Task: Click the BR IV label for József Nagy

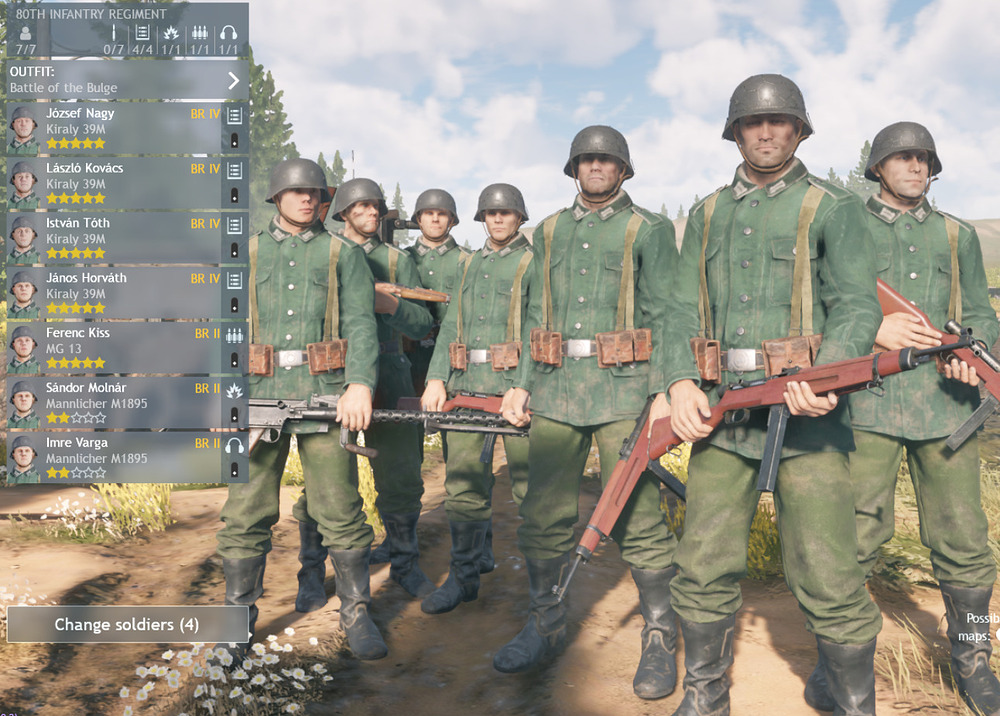Action: click(205, 114)
